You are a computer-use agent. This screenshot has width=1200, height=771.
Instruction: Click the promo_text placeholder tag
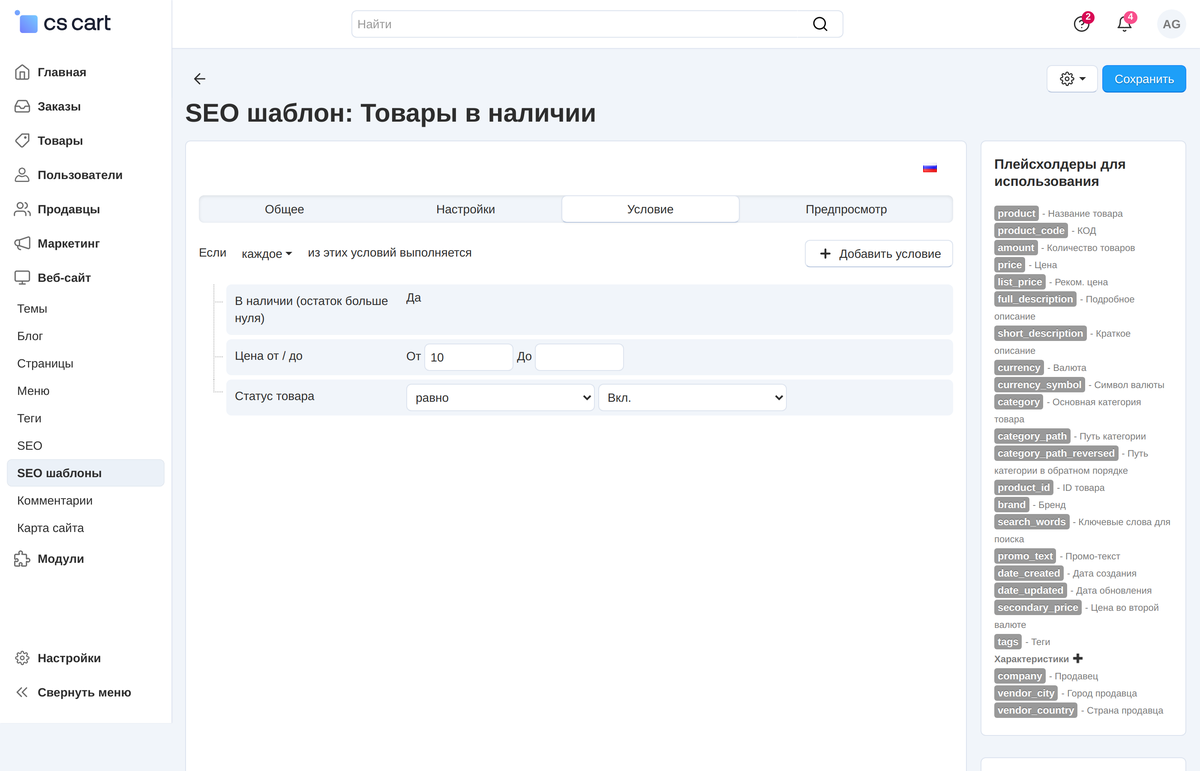tap(1026, 556)
